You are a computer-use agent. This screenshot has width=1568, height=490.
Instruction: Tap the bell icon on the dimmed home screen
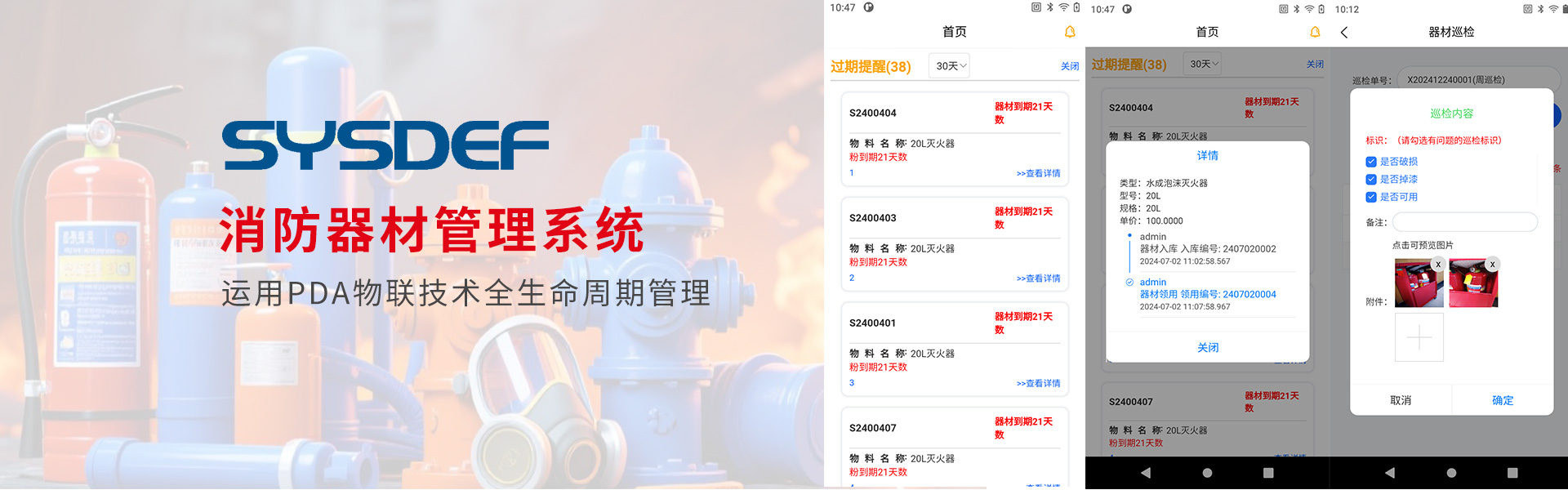click(x=1315, y=32)
